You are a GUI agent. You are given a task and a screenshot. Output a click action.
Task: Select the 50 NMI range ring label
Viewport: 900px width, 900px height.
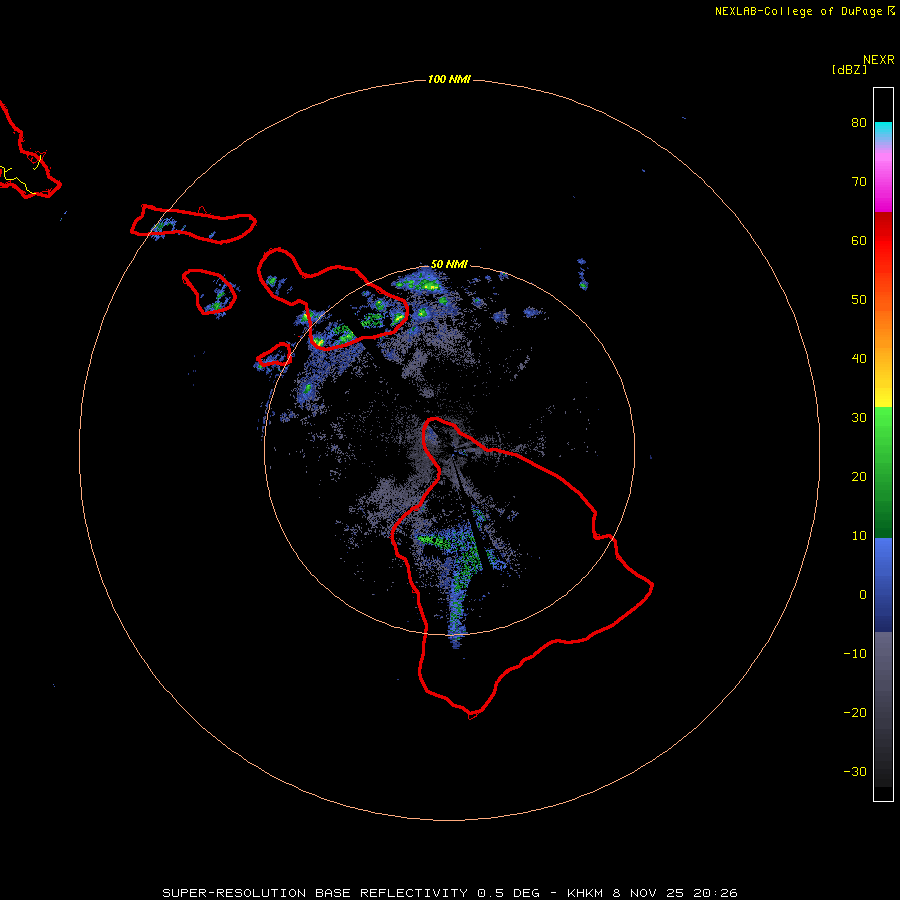point(449,264)
